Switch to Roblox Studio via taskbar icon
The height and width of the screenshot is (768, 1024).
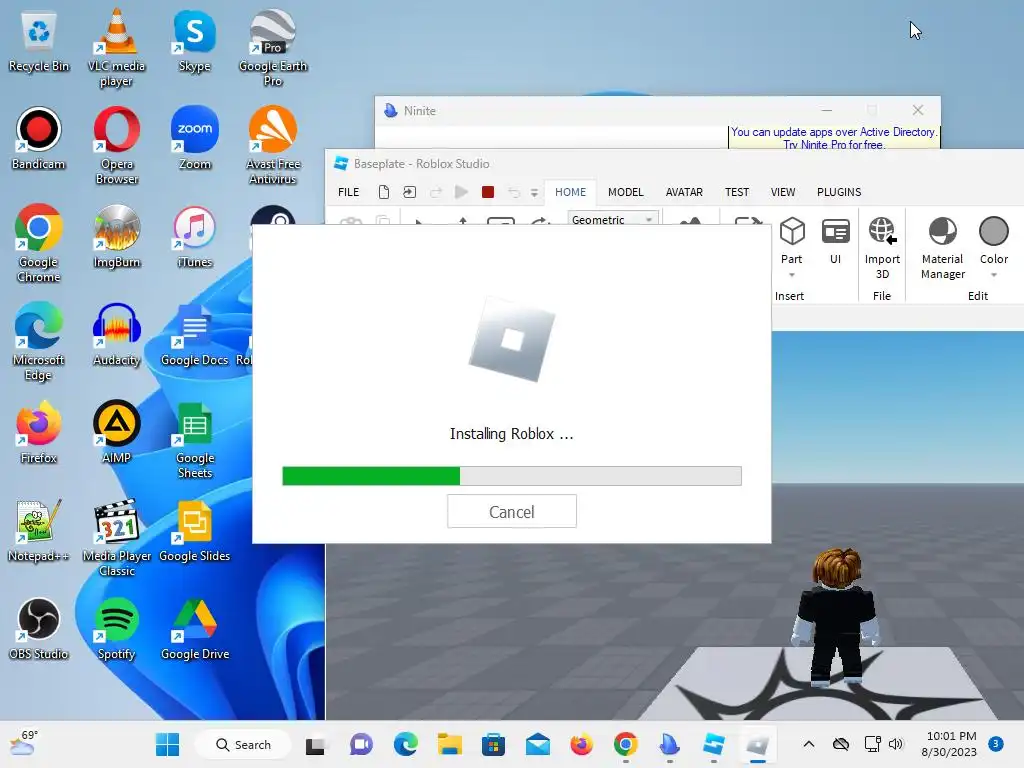(713, 744)
